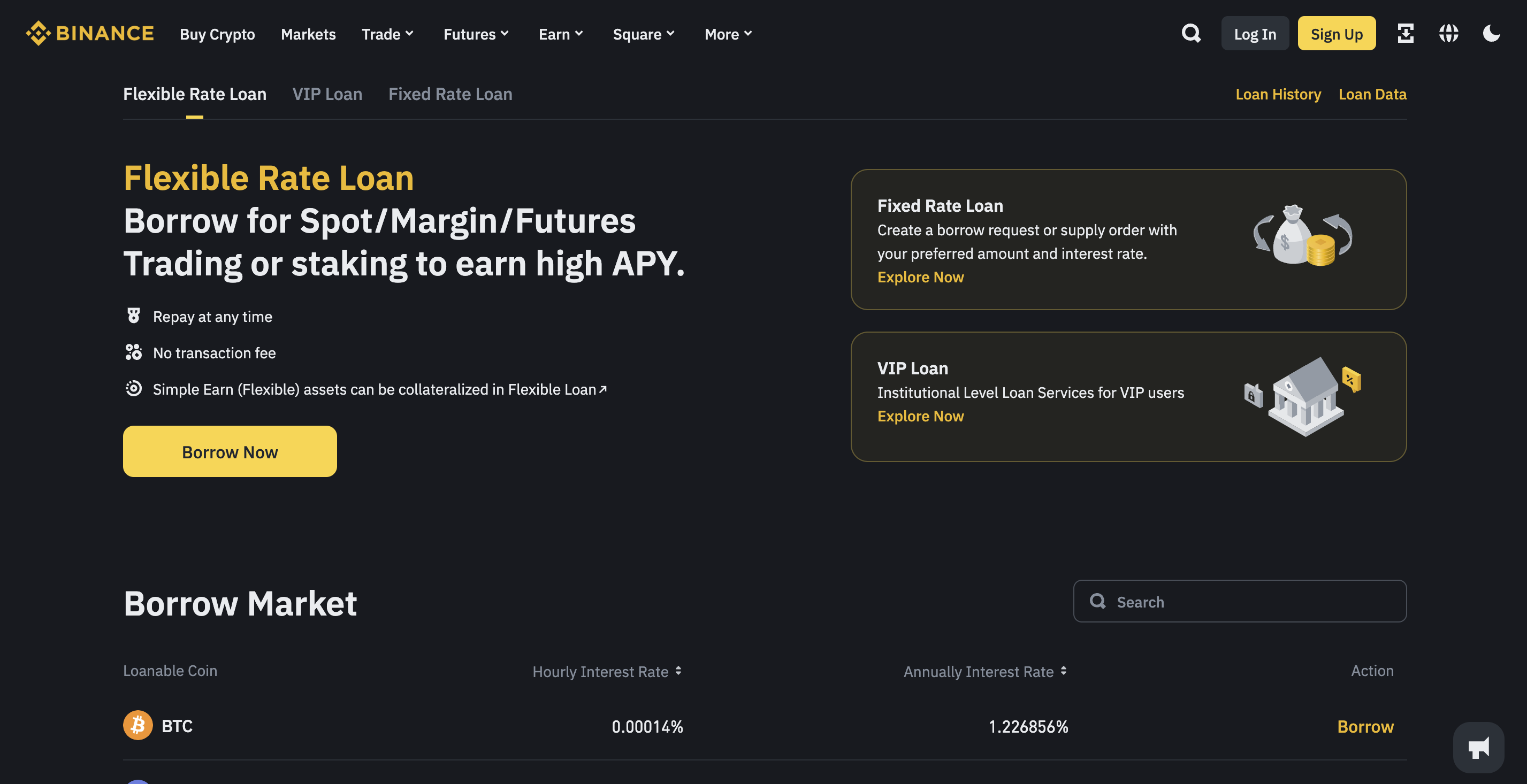Open Loan Data
Viewport: 1527px width, 784px height.
coord(1372,94)
